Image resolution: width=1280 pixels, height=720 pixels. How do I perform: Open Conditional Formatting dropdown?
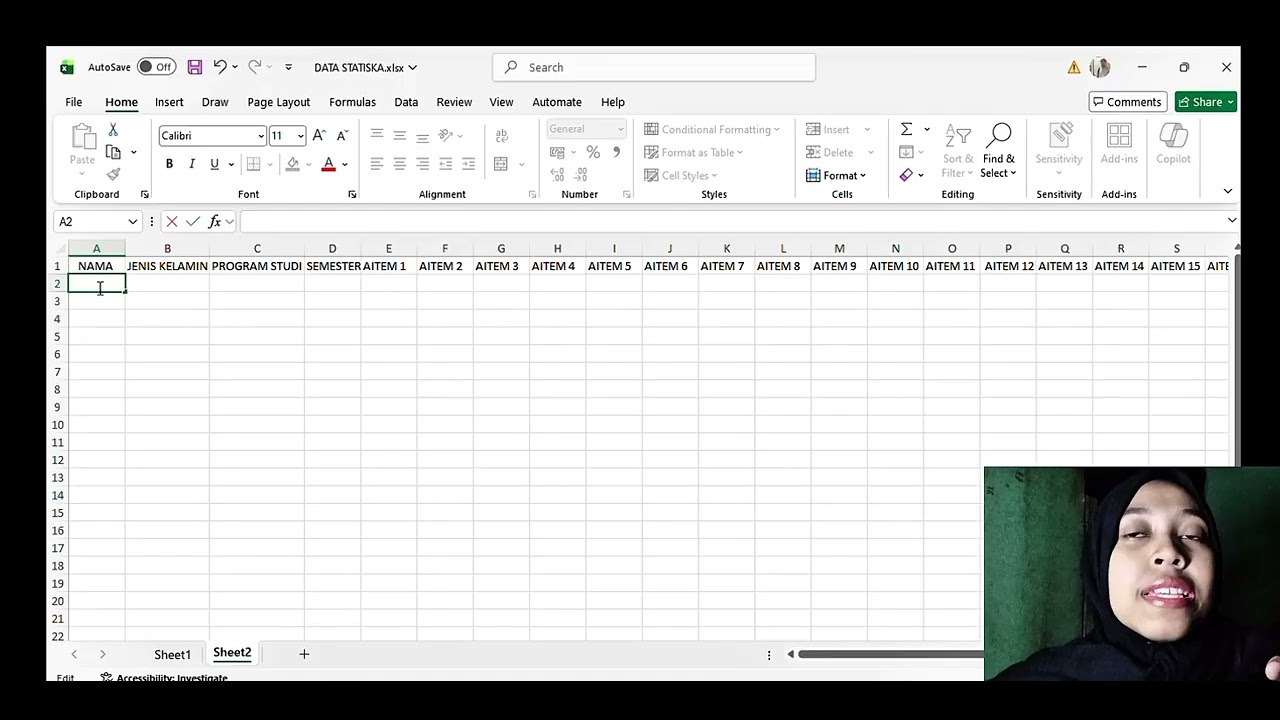[x=712, y=129]
